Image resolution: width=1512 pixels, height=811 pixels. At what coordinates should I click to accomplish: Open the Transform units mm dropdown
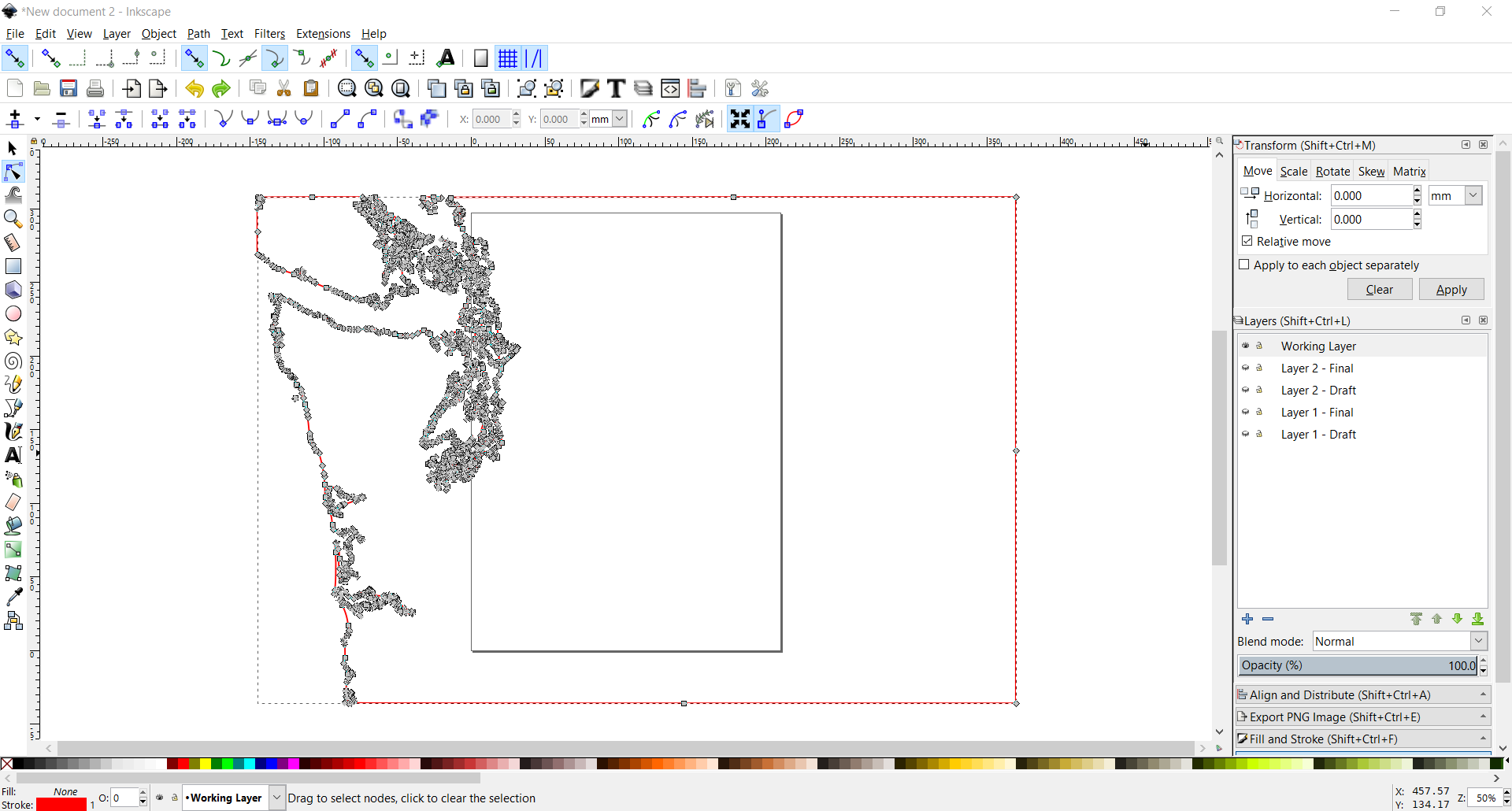(1473, 195)
